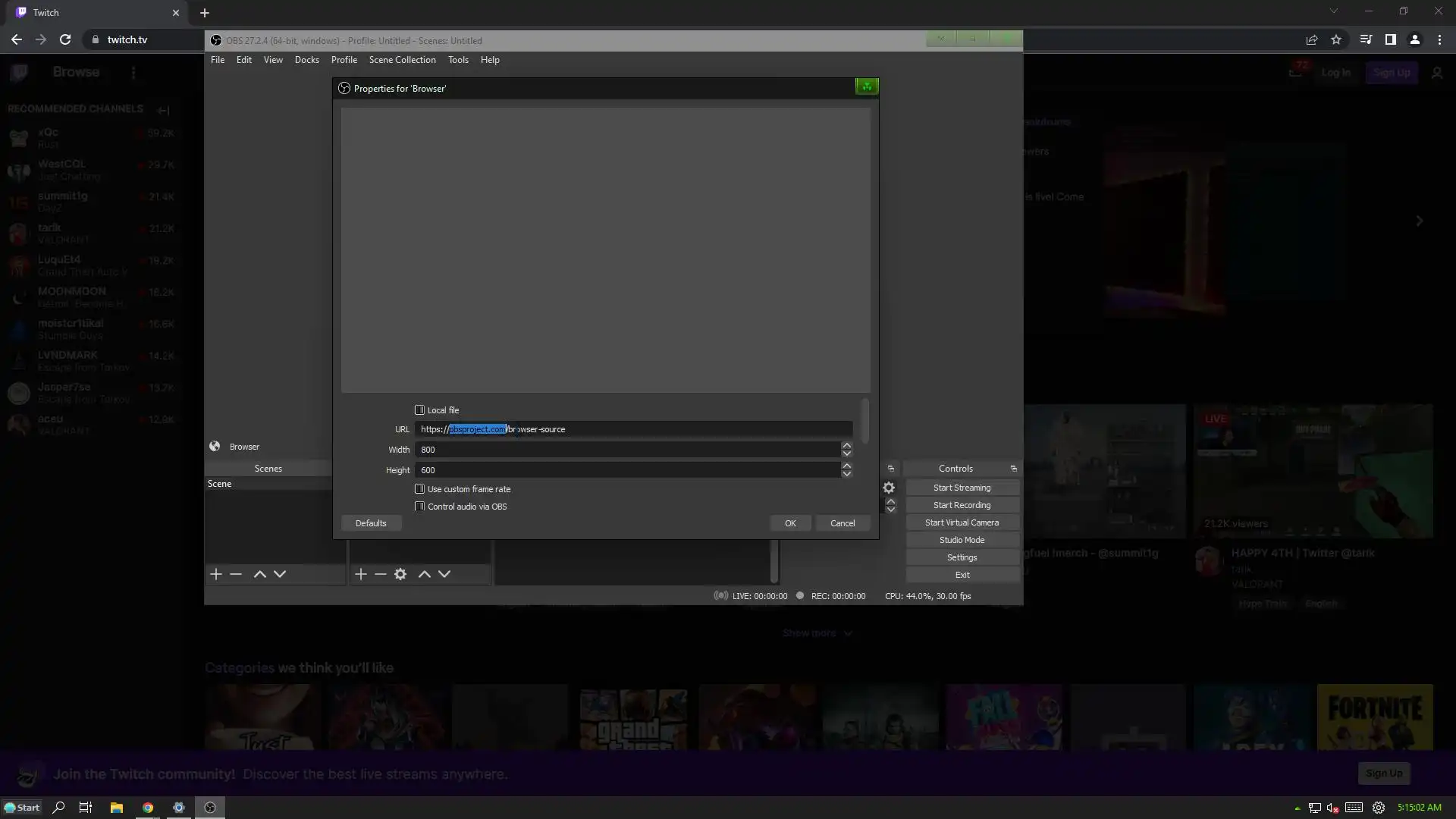
Task: Open source properties gear icon
Action: (400, 574)
